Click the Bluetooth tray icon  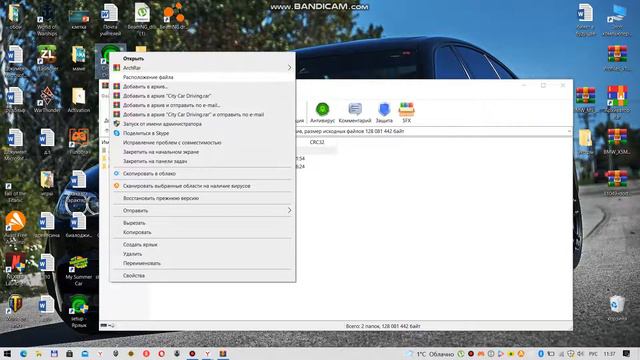(541, 354)
